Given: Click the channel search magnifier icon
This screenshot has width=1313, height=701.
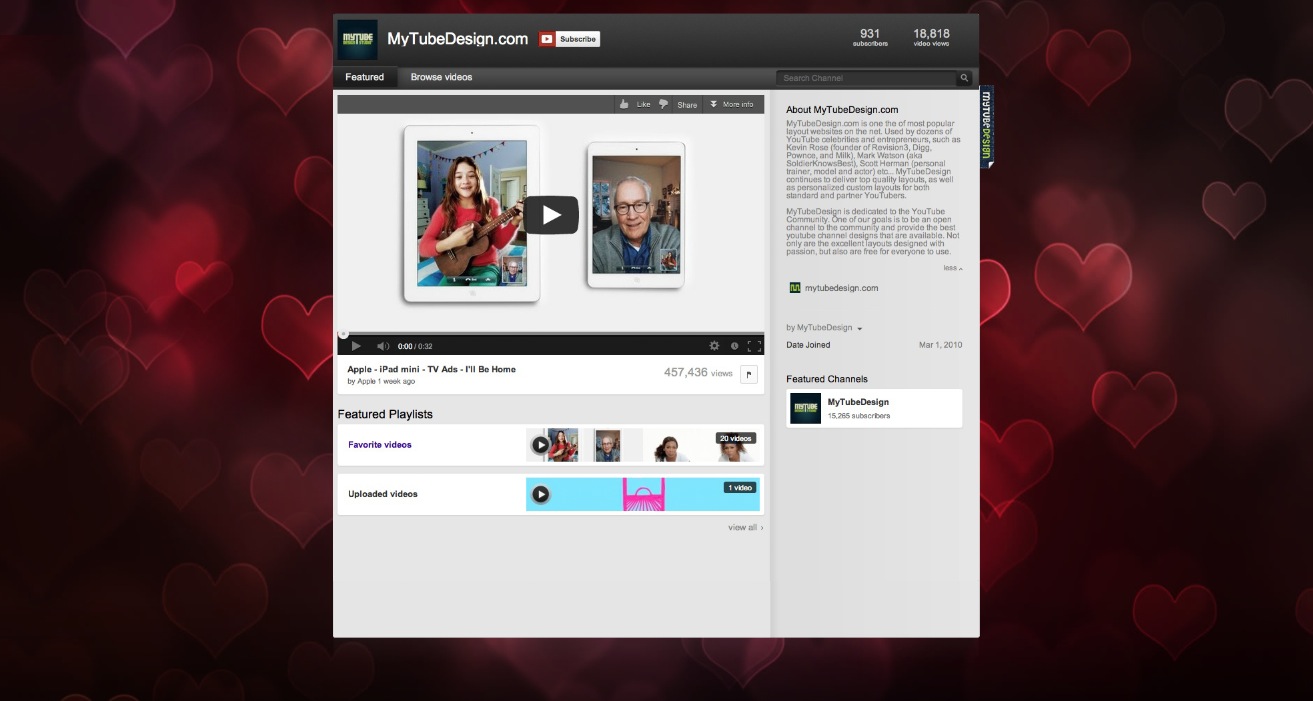Looking at the screenshot, I should click(965, 78).
